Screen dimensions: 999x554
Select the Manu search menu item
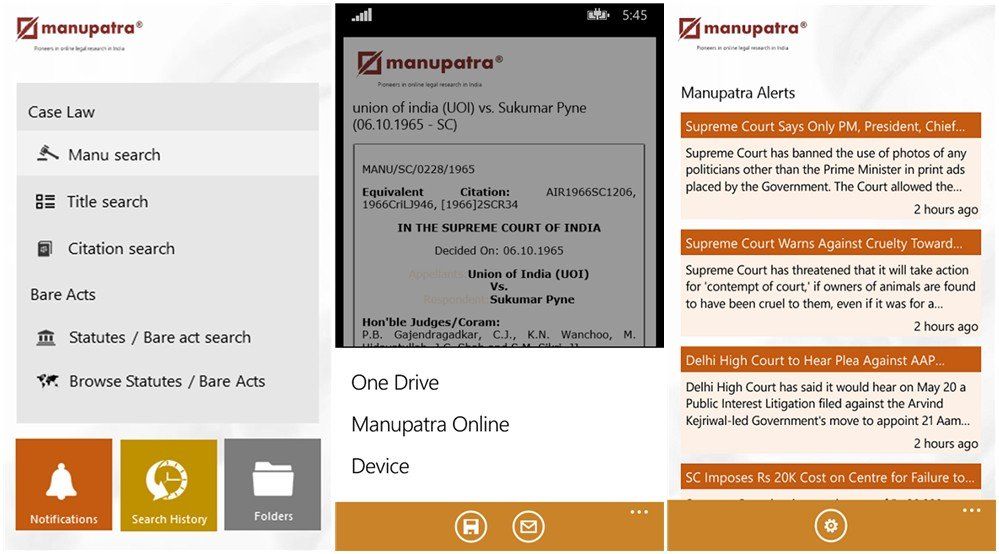click(x=168, y=153)
